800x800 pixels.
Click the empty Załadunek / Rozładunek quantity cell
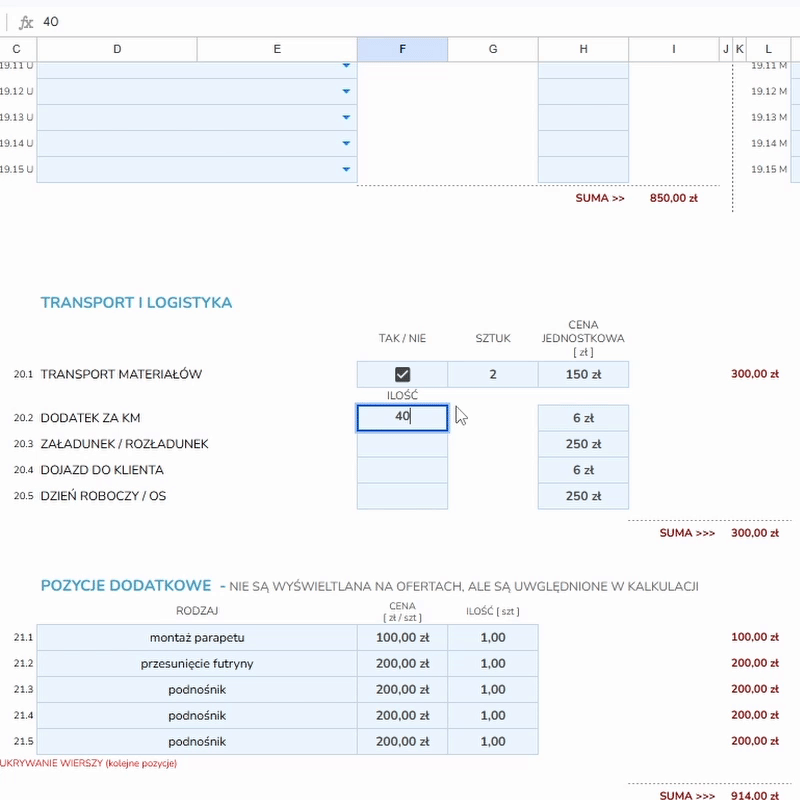point(402,444)
